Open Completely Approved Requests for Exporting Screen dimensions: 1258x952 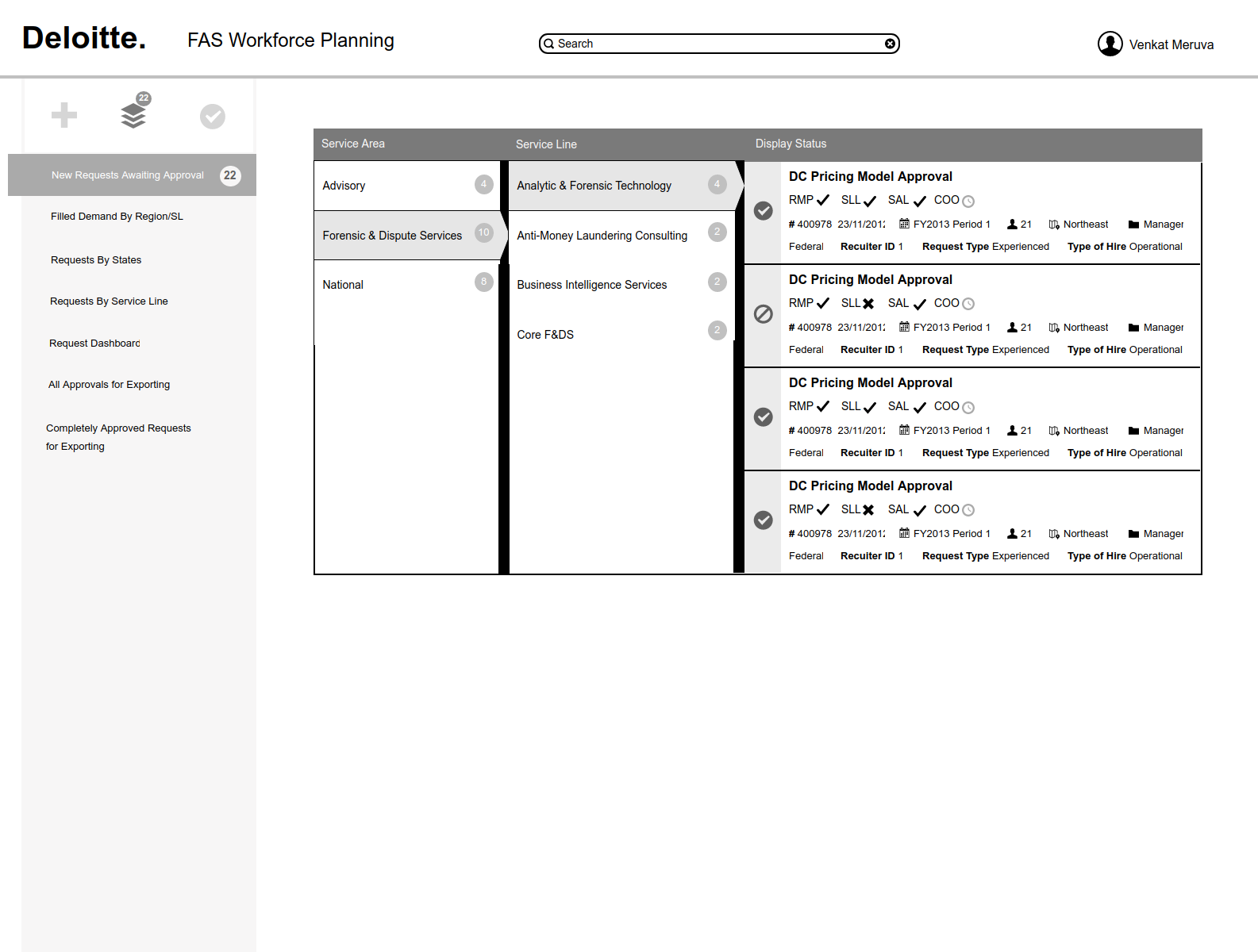[118, 437]
